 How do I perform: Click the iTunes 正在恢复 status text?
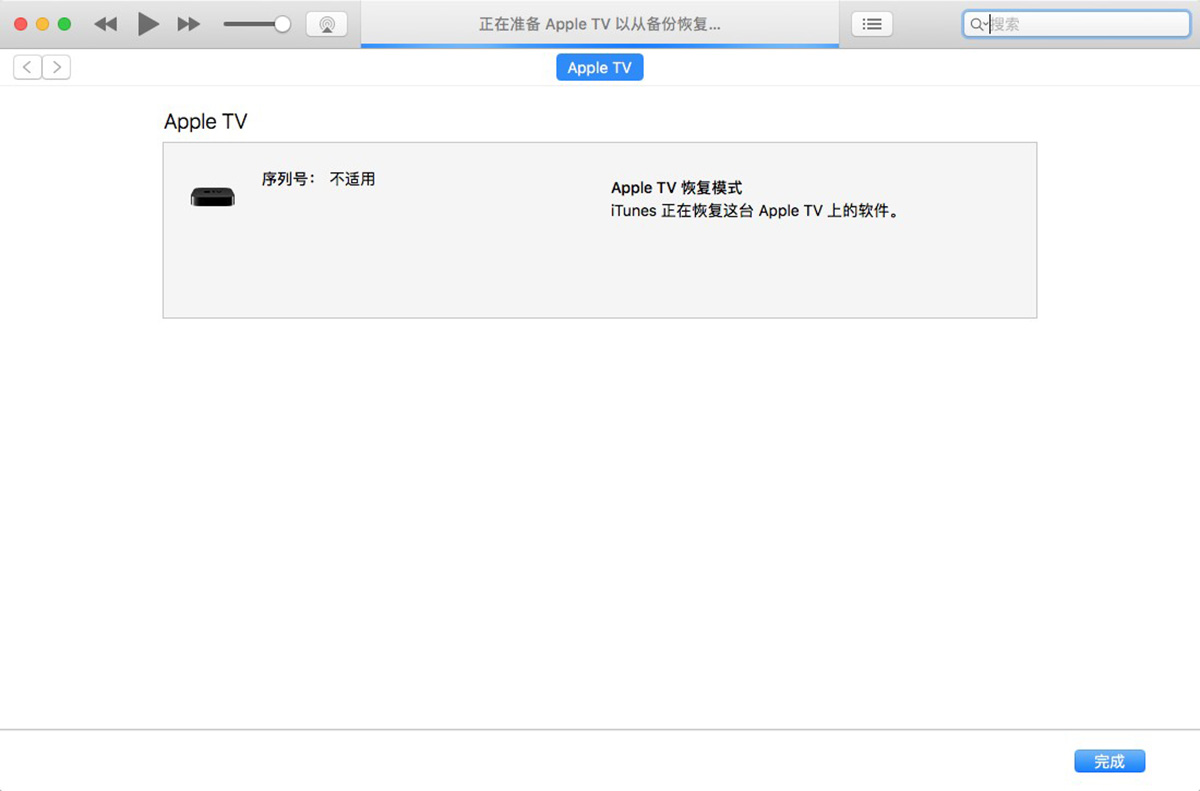click(755, 211)
